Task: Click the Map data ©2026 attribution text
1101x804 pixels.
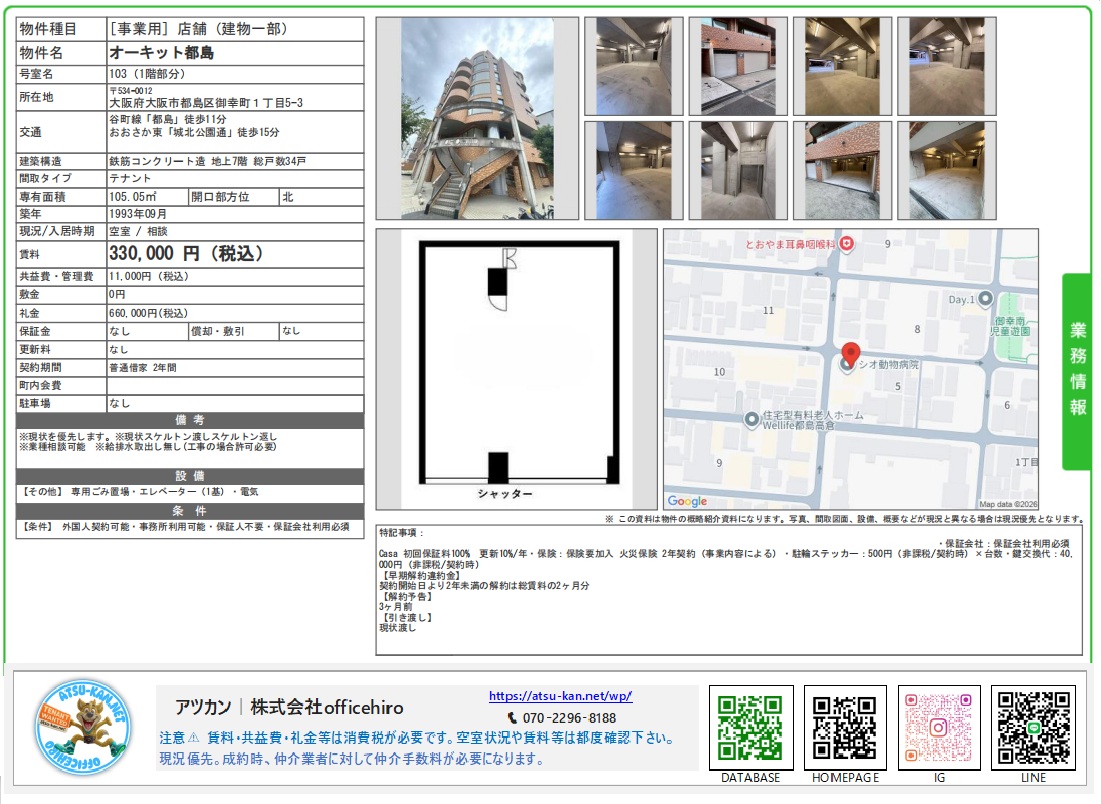Action: [1009, 503]
